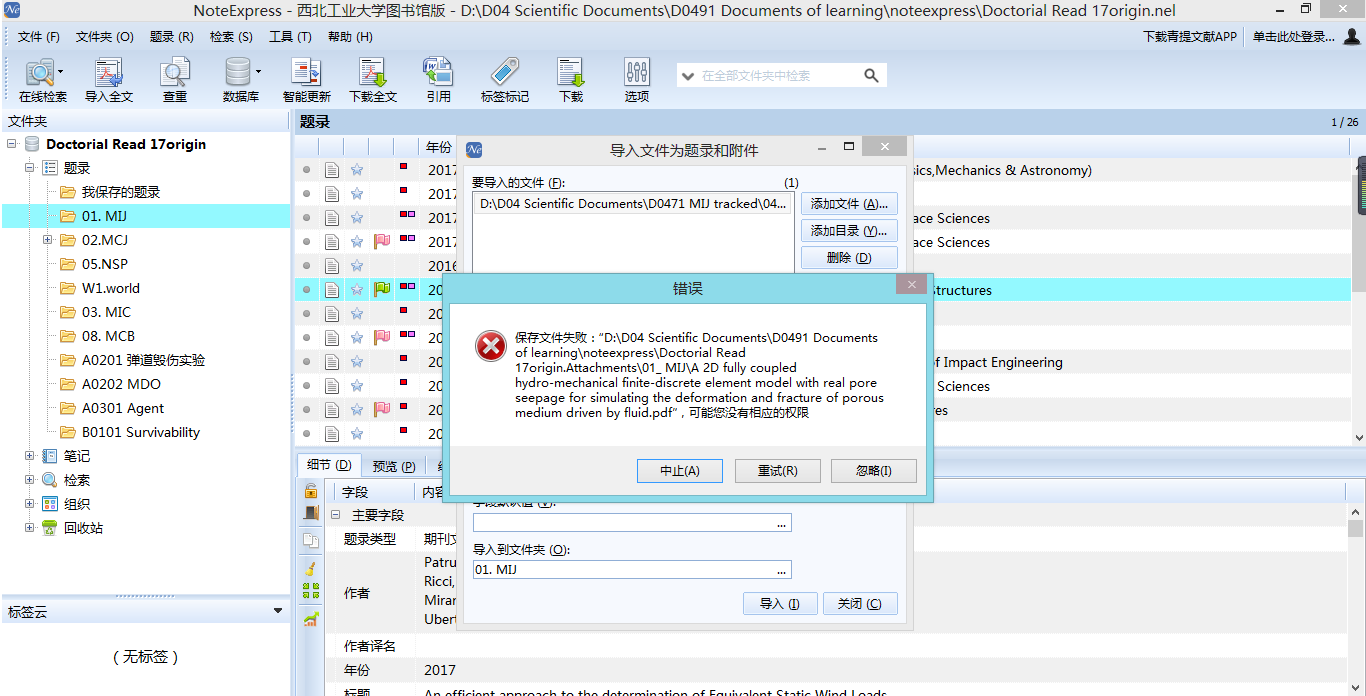1366x696 pixels.
Task: Click the 导入到文件夹 field showing 01. MIJ
Action: click(x=632, y=570)
